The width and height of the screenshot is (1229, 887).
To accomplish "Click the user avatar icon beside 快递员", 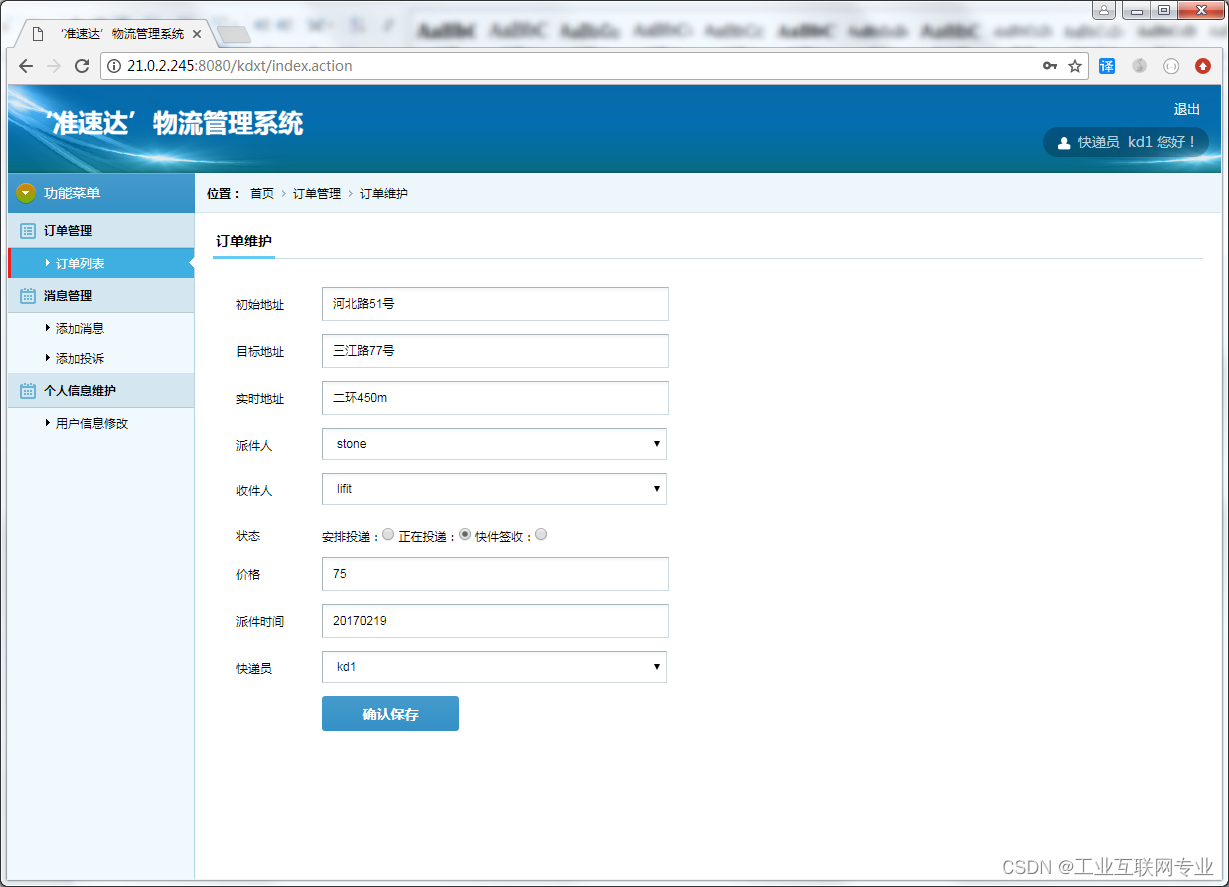I will click(1064, 143).
